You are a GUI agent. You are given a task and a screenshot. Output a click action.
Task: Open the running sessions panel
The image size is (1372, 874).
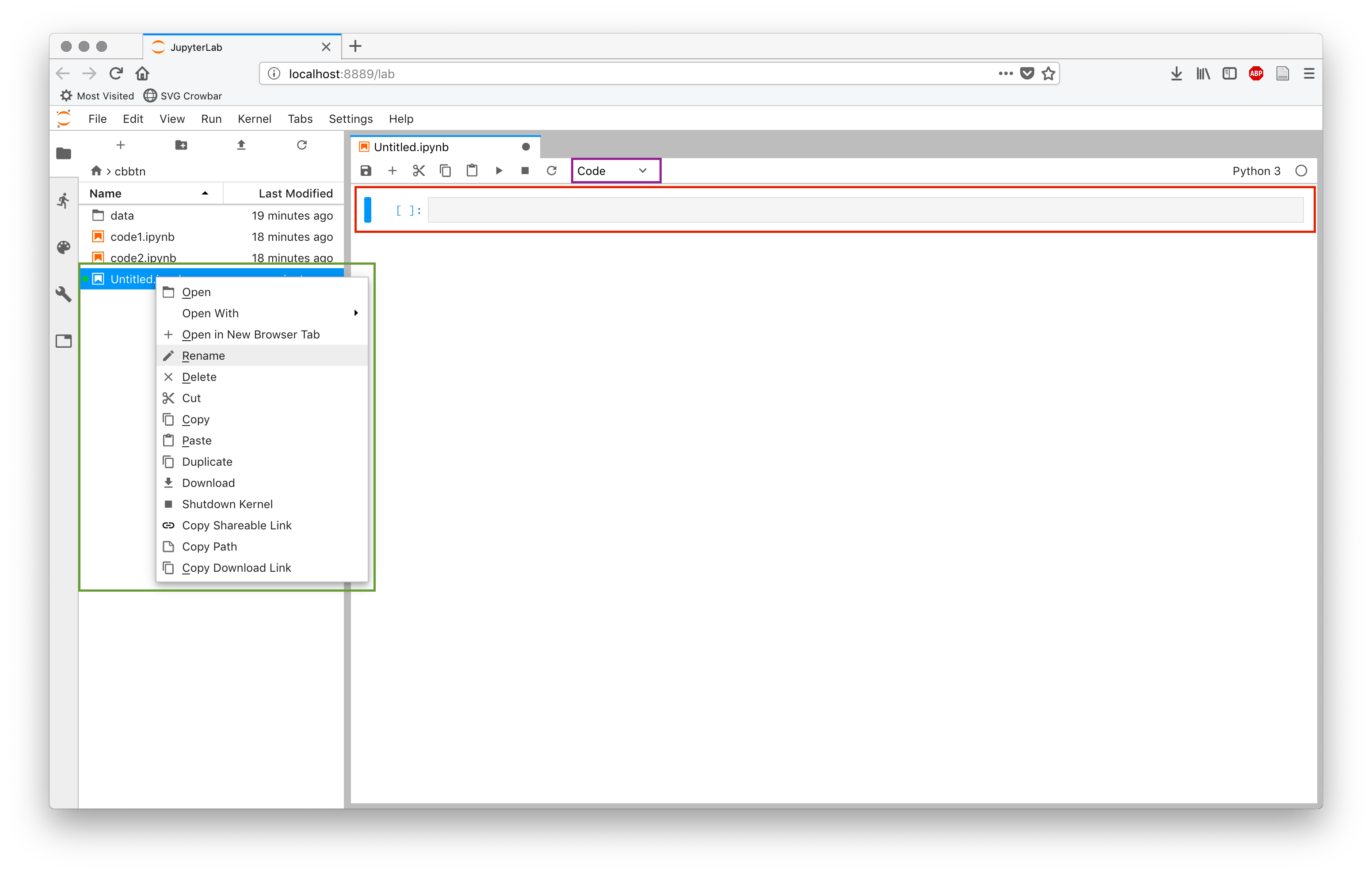click(x=63, y=201)
